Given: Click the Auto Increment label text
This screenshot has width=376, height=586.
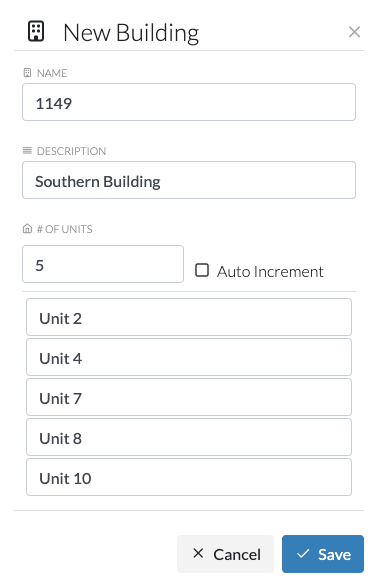Looking at the screenshot, I should coord(270,272).
